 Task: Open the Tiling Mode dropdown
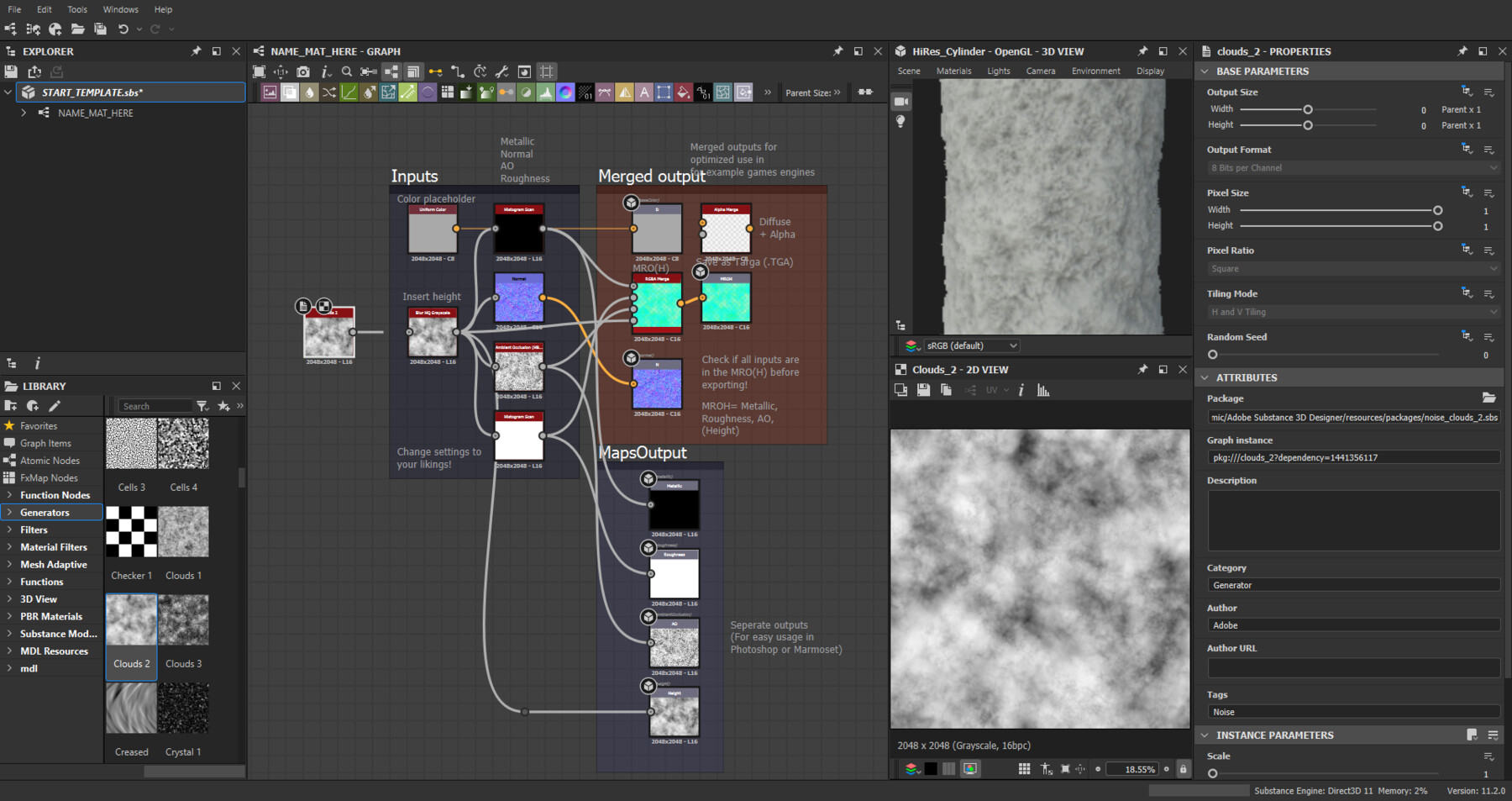click(1352, 311)
